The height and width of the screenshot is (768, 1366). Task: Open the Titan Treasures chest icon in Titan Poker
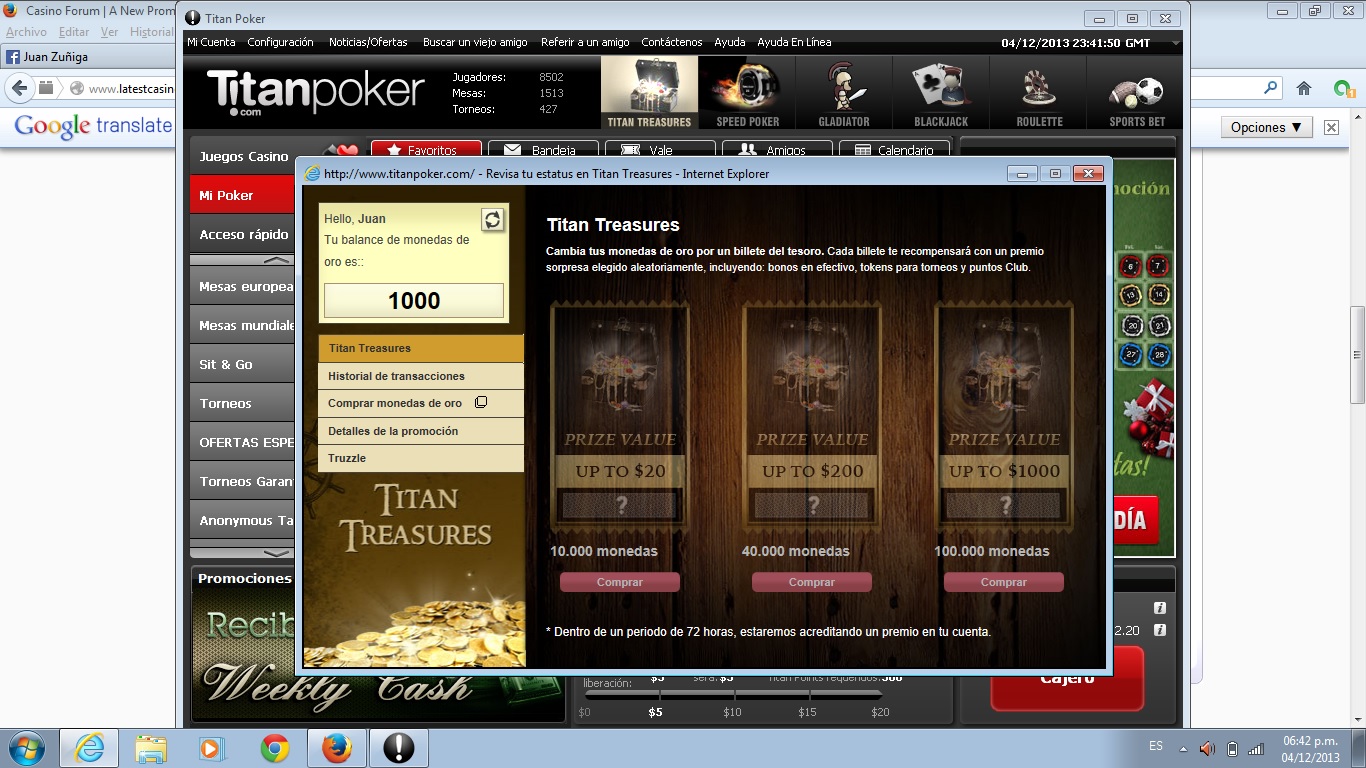(649, 92)
